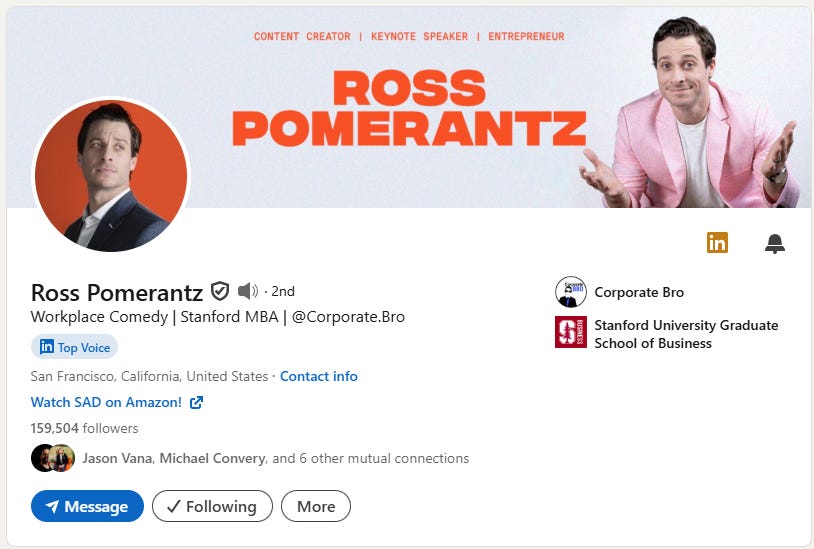Click the 2nd degree connection label
The image size is (814, 549).
point(283,291)
